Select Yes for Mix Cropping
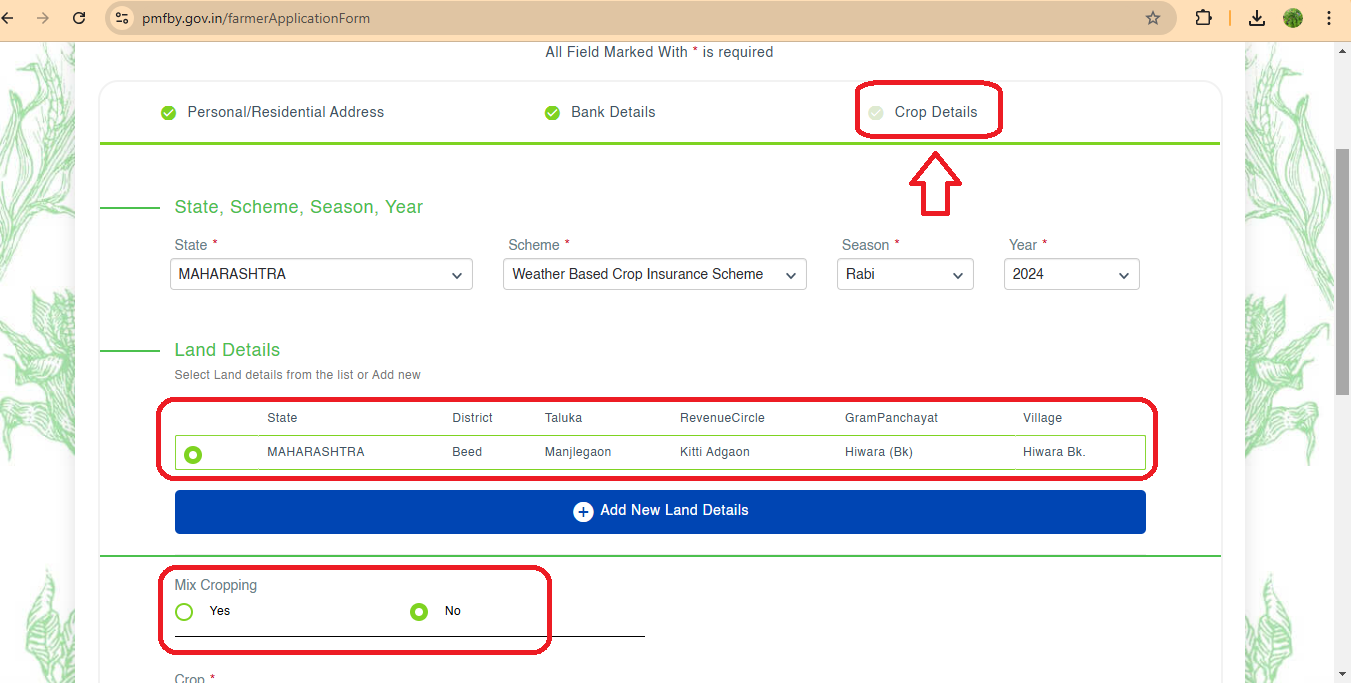The height and width of the screenshot is (683, 1351). coord(184,612)
